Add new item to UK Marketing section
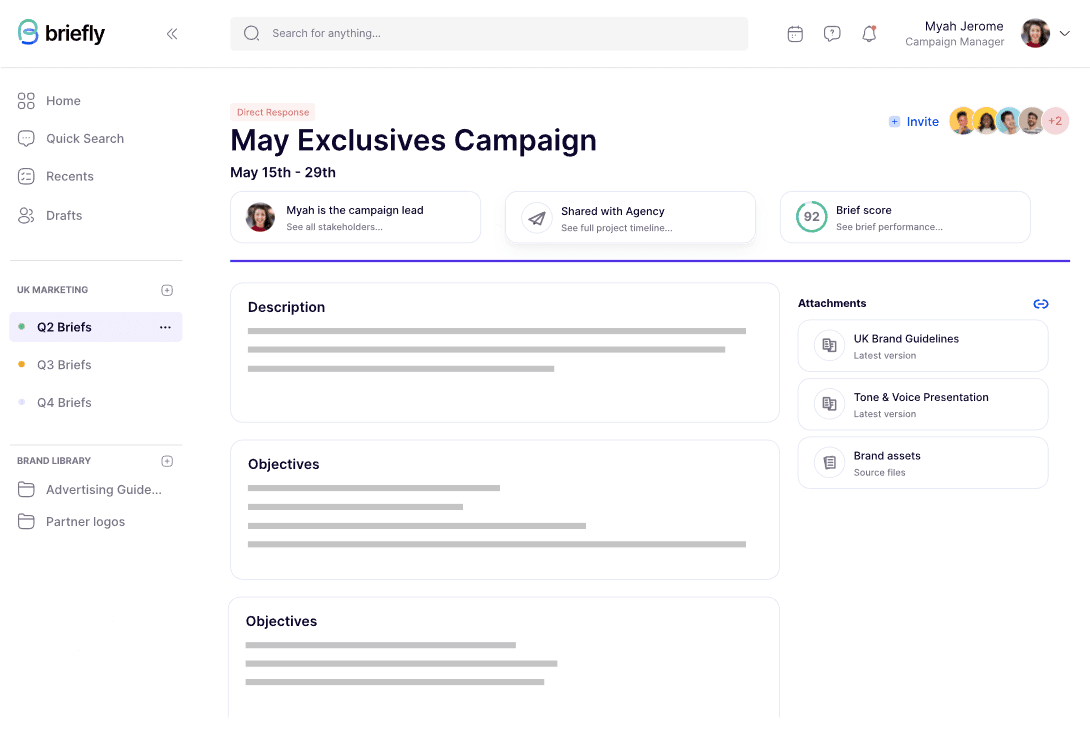 [x=167, y=290]
